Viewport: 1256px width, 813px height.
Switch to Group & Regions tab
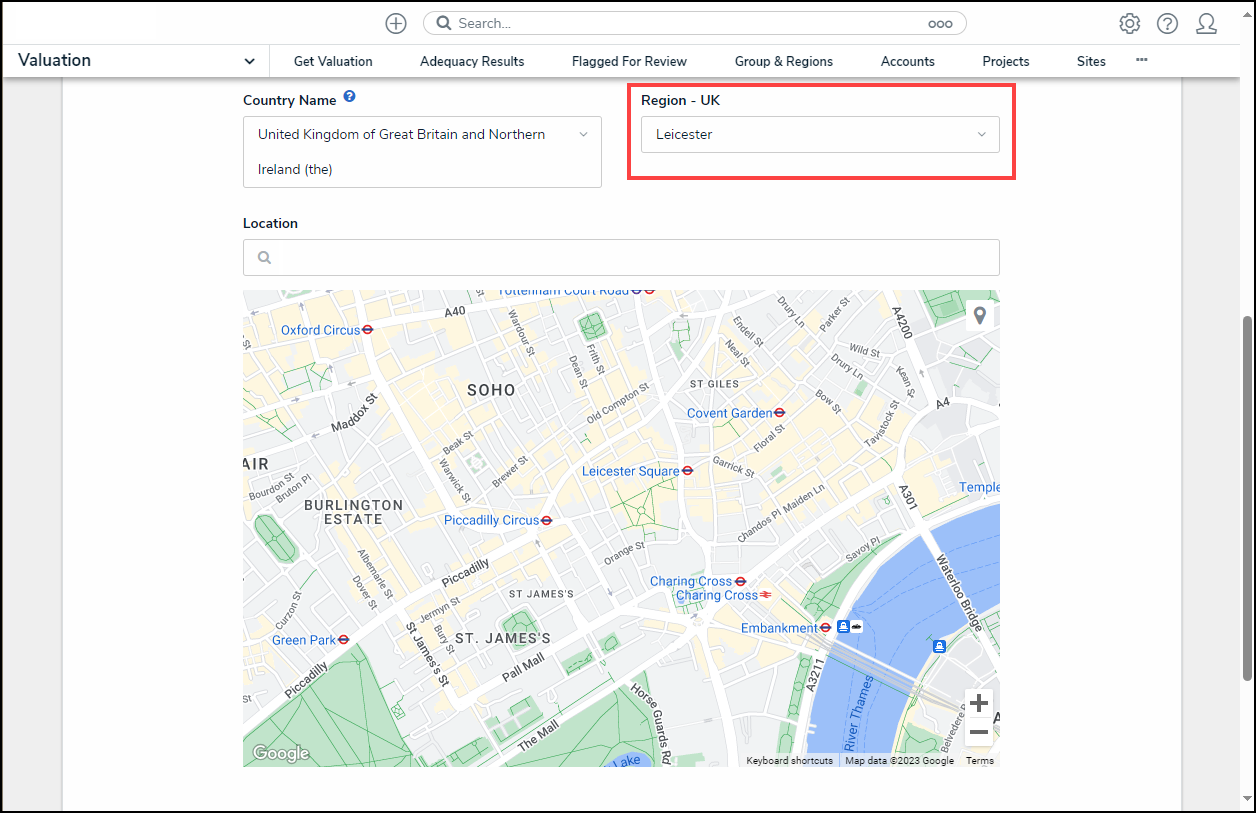click(x=784, y=61)
